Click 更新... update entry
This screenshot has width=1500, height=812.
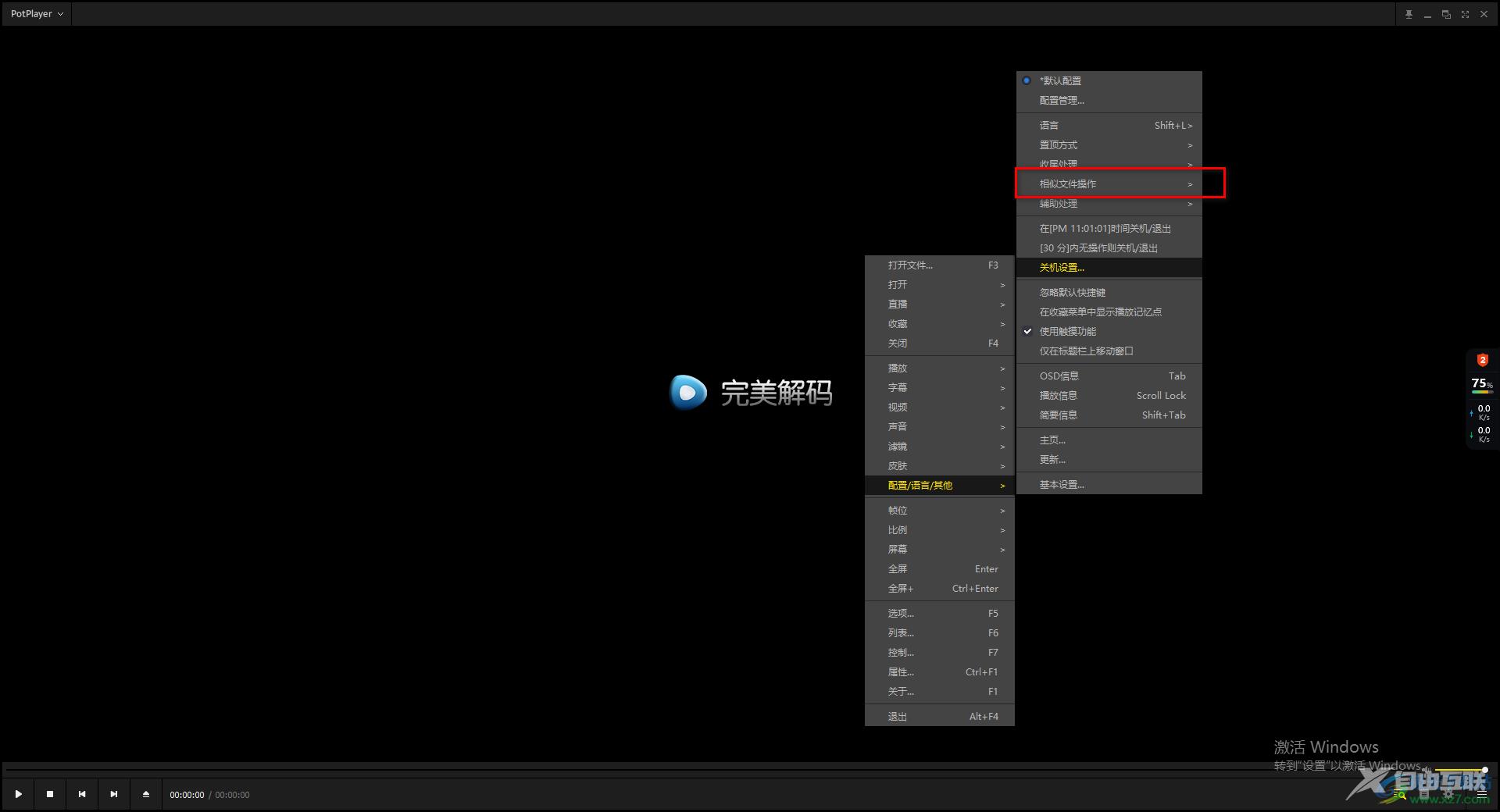coord(1109,459)
